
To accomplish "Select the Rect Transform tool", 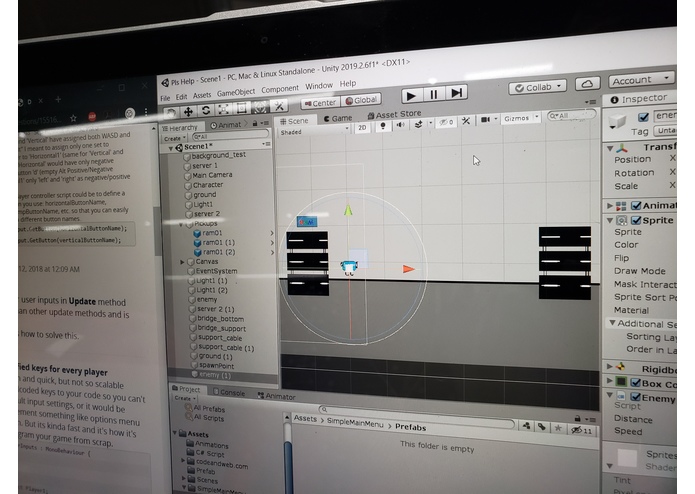I will coord(242,108).
